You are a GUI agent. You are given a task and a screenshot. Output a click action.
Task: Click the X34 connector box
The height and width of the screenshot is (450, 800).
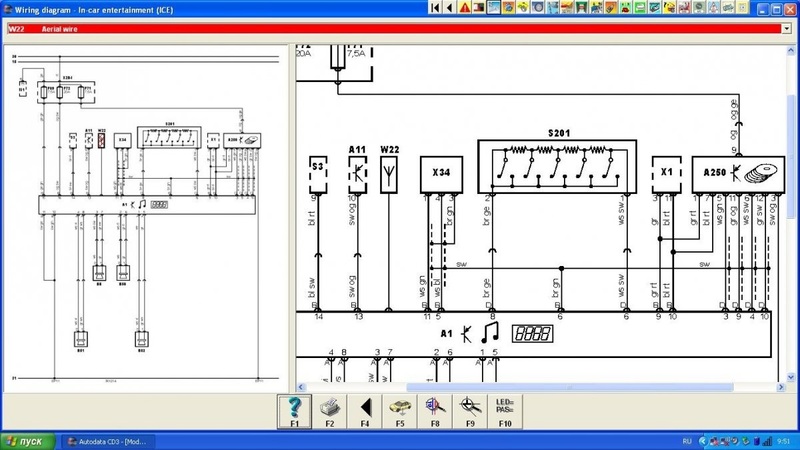click(x=439, y=172)
